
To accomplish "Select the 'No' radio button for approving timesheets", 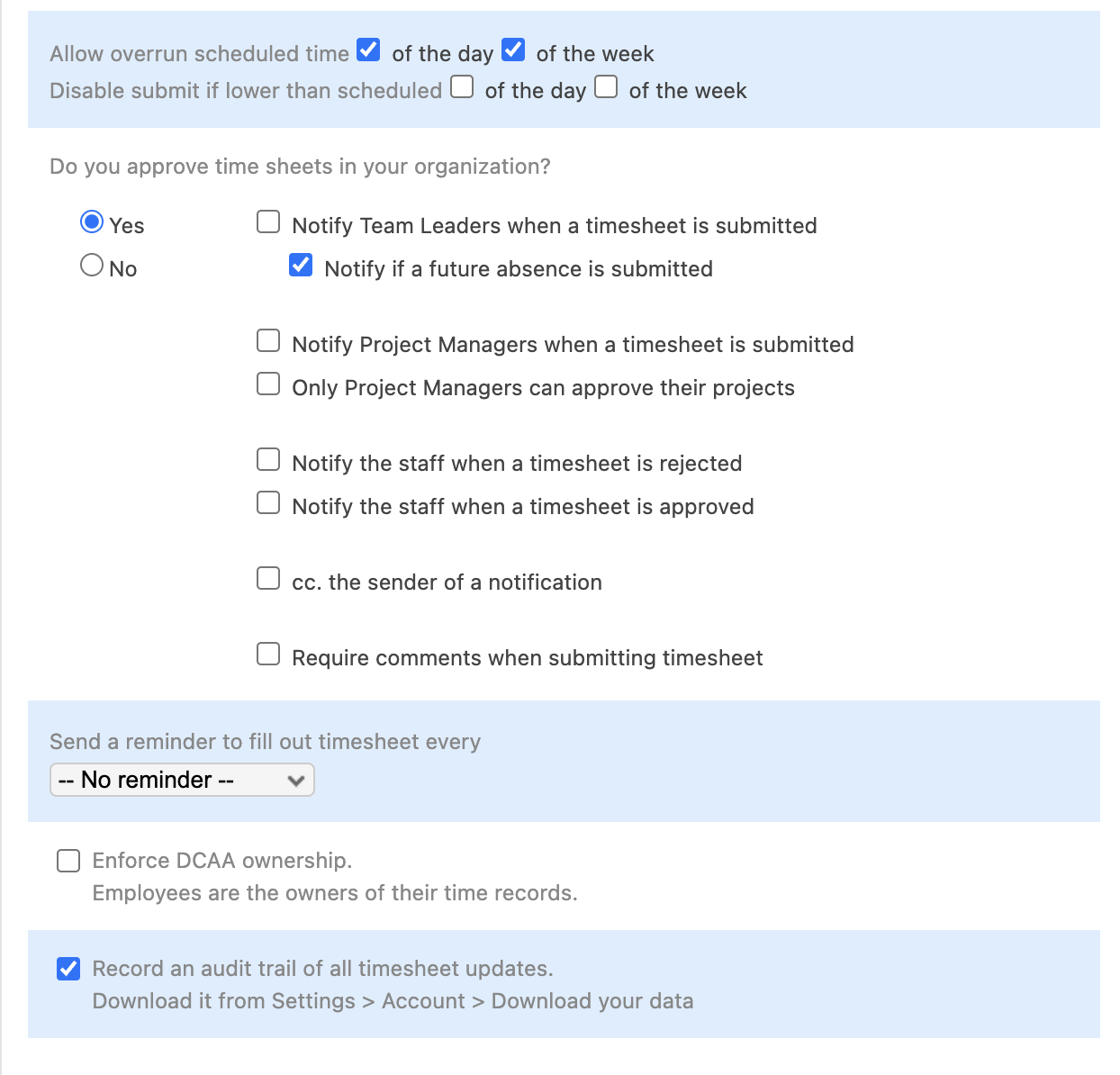I will coord(92,264).
